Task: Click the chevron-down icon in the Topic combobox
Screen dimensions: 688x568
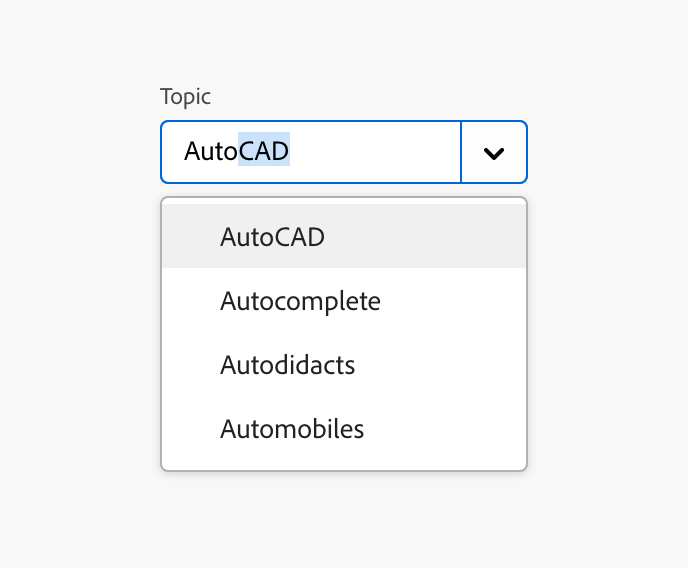Action: pyautogui.click(x=494, y=153)
